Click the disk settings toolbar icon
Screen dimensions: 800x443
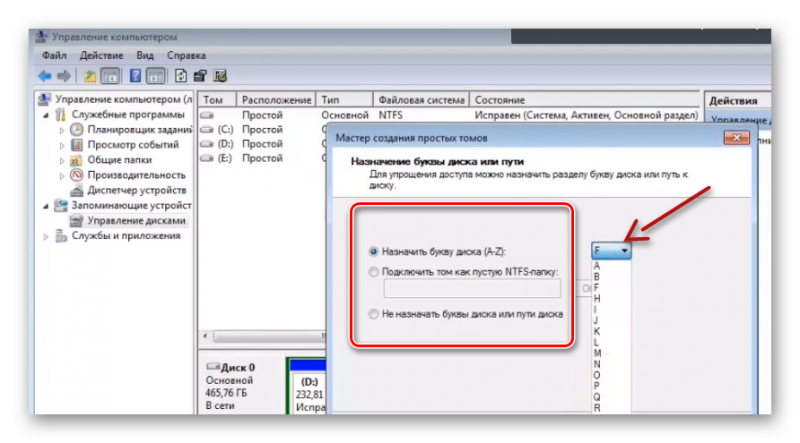(x=220, y=76)
